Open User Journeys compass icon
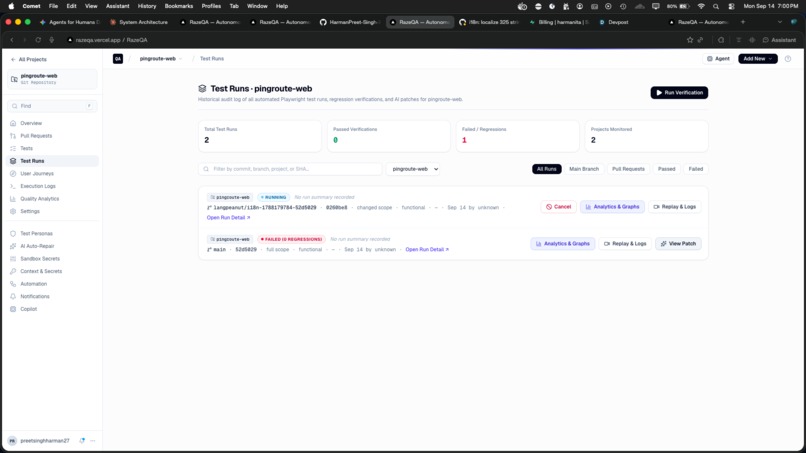 coord(13,174)
